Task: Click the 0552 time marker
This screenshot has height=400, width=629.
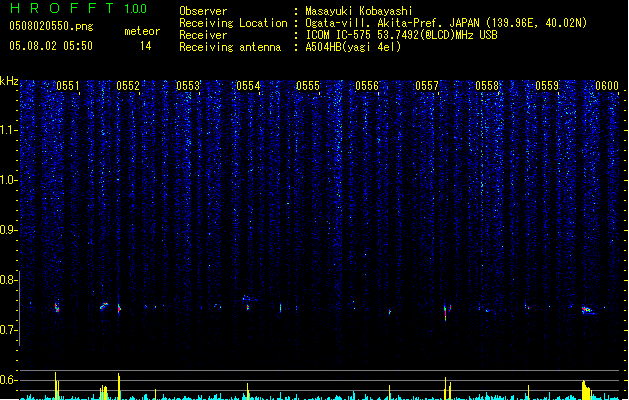Action: [128, 86]
